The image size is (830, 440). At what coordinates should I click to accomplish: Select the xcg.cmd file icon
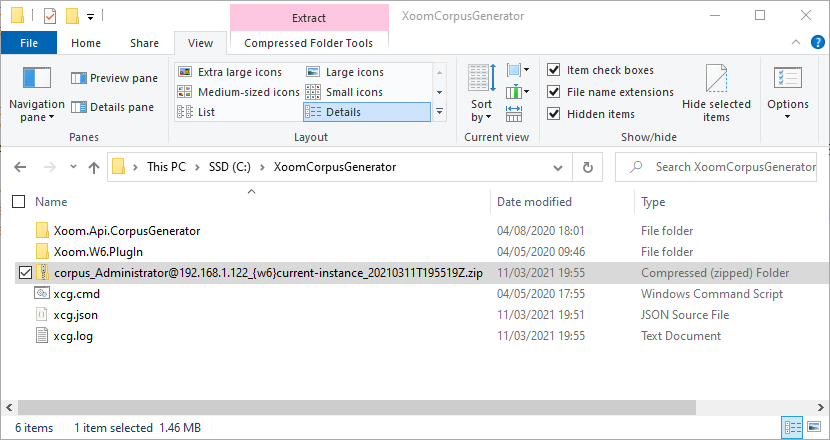click(x=42, y=293)
